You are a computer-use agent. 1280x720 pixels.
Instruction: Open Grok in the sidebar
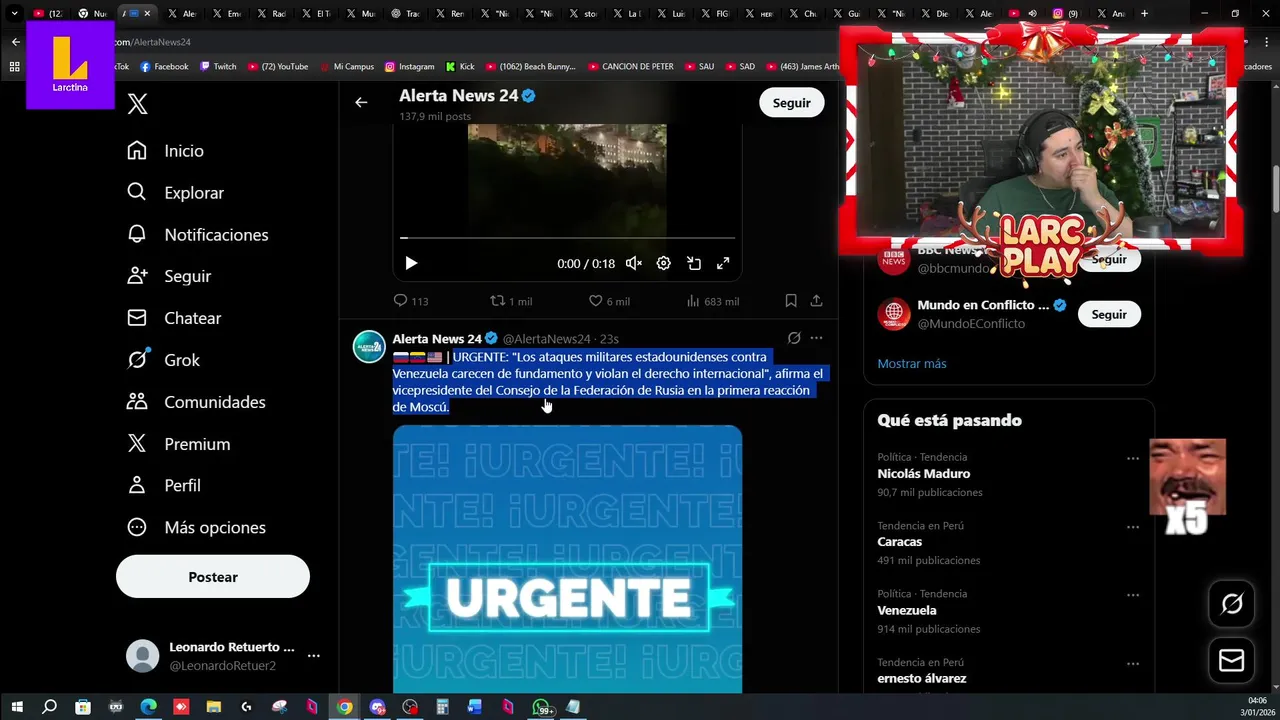(x=163, y=360)
